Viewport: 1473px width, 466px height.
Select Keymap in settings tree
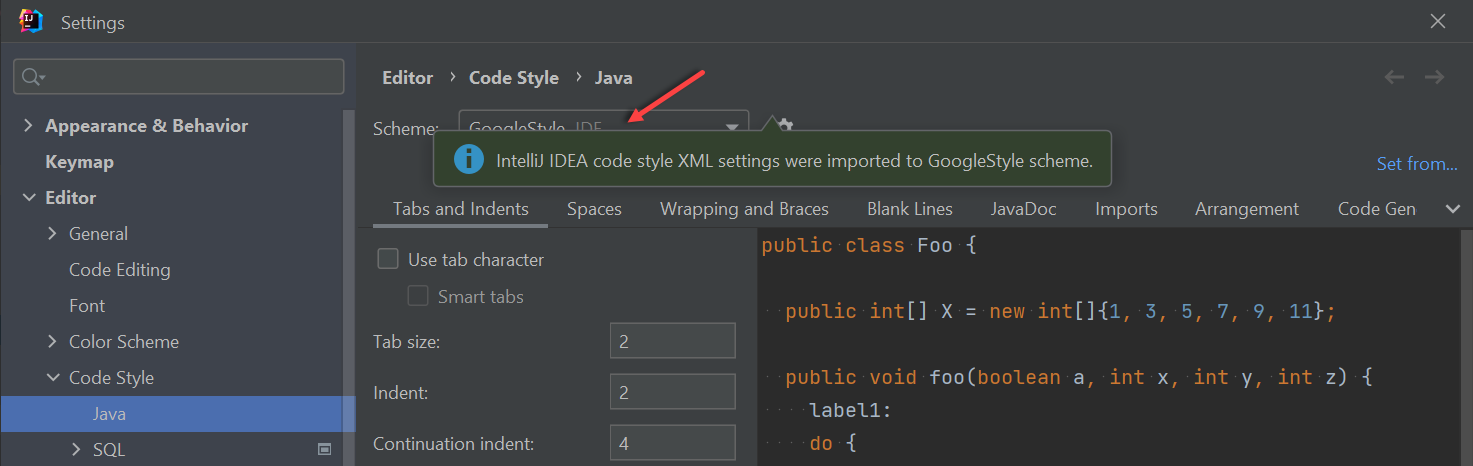[79, 162]
